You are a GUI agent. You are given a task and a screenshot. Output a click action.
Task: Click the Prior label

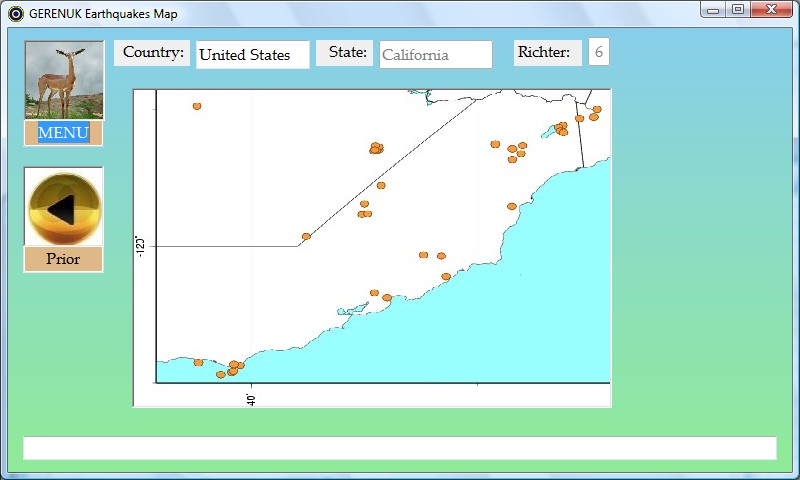click(x=64, y=259)
